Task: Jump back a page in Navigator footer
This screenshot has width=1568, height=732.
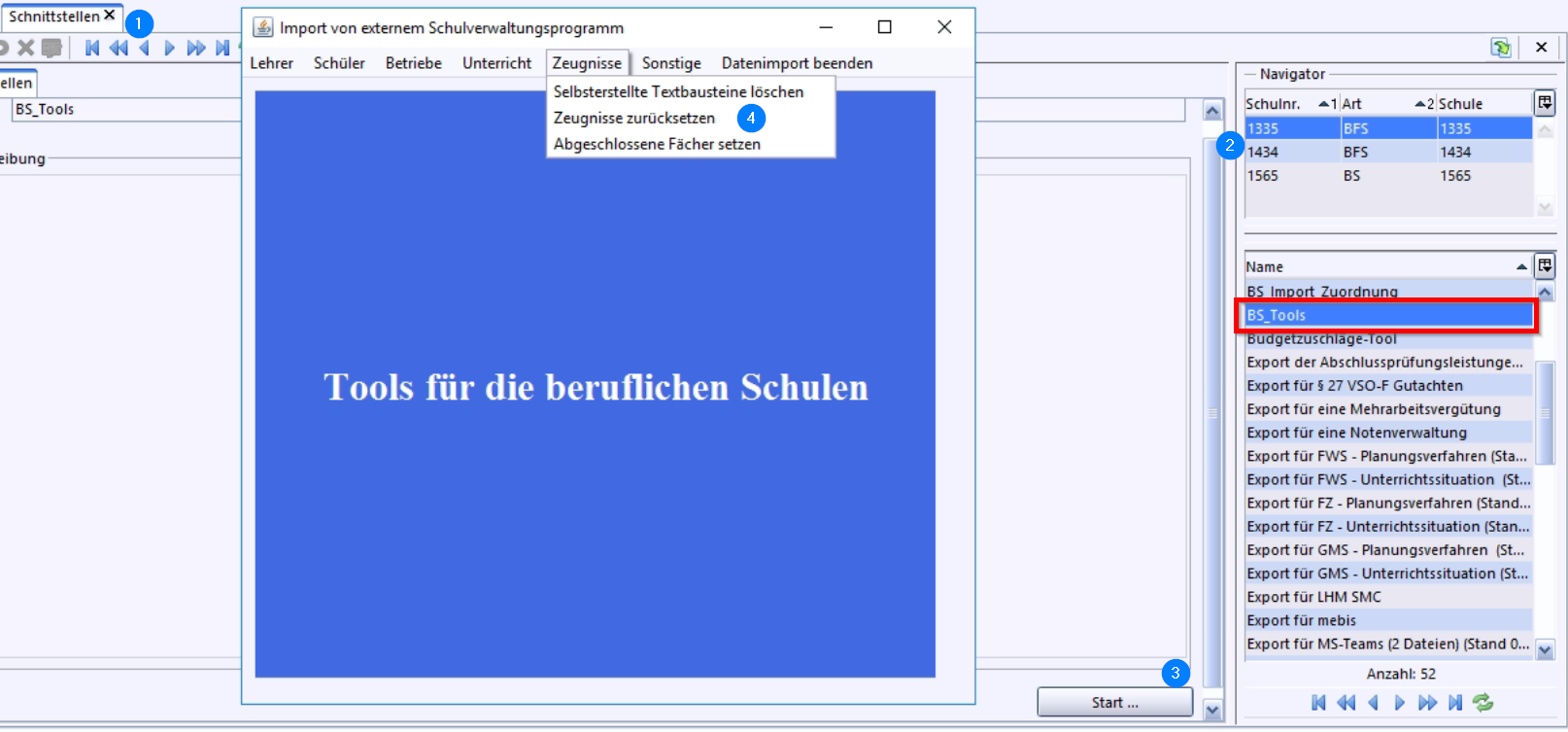Action: (1346, 702)
